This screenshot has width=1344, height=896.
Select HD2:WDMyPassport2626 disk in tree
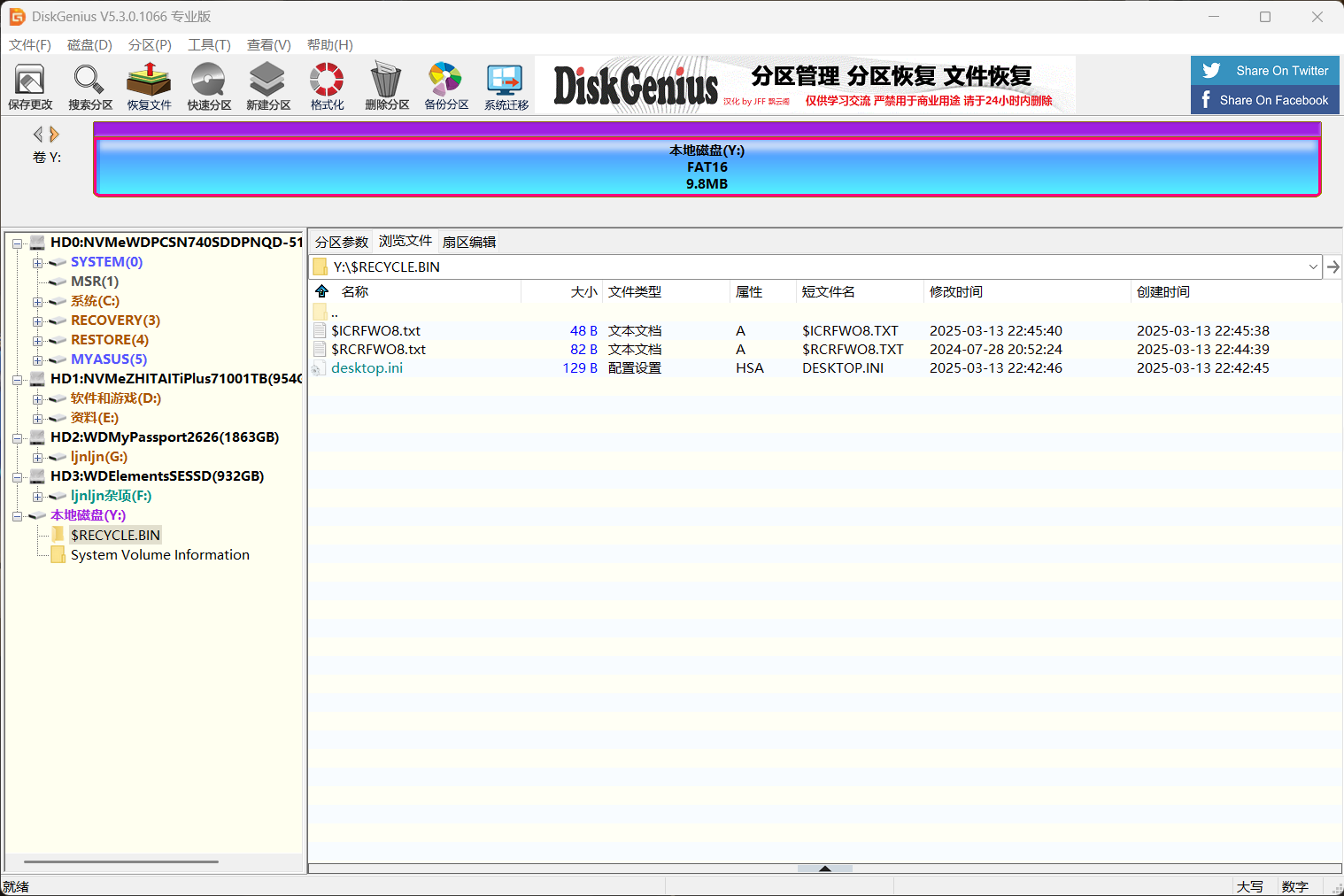point(165,436)
